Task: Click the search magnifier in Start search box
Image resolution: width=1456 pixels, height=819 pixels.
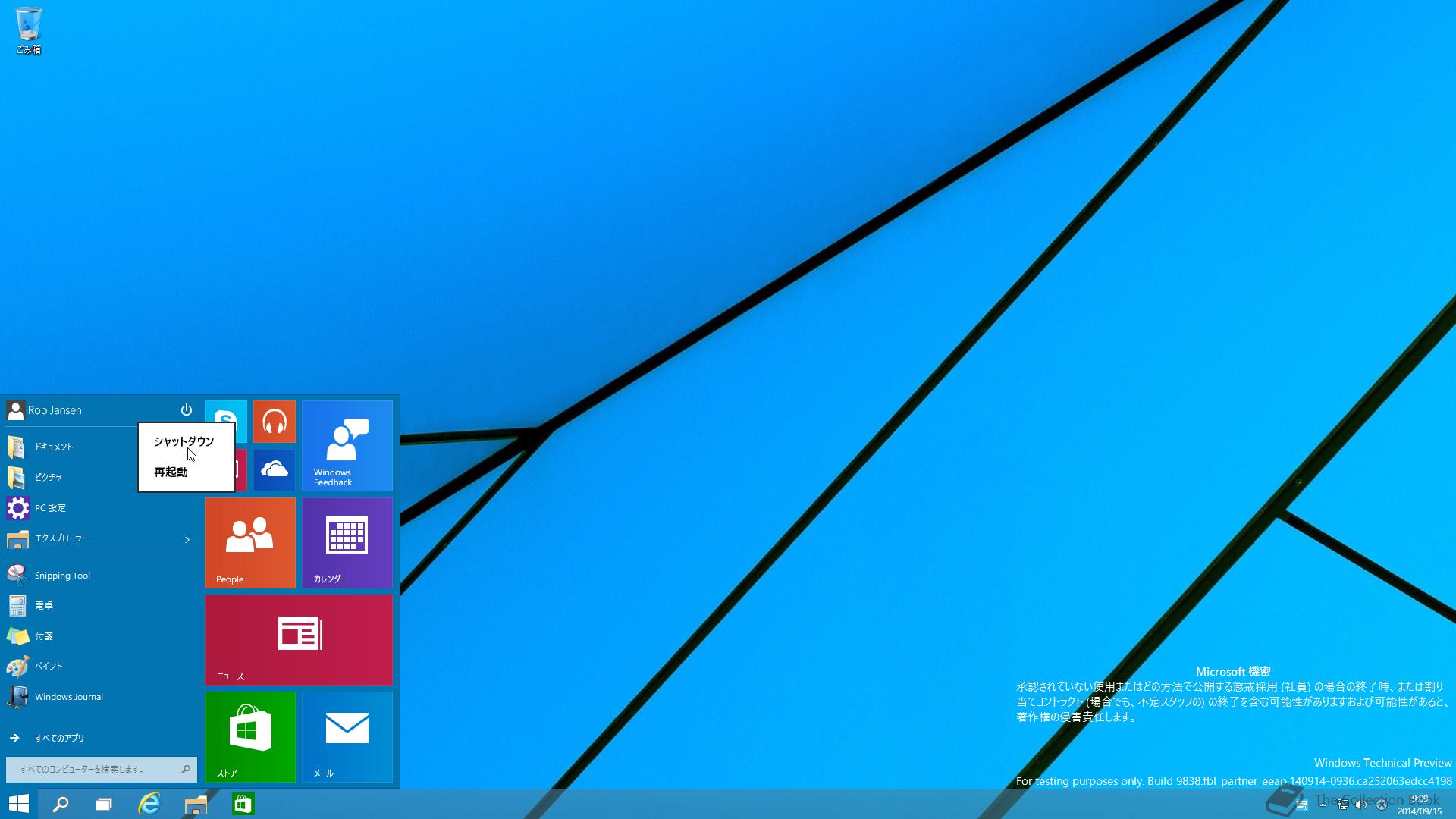Action: (x=186, y=769)
